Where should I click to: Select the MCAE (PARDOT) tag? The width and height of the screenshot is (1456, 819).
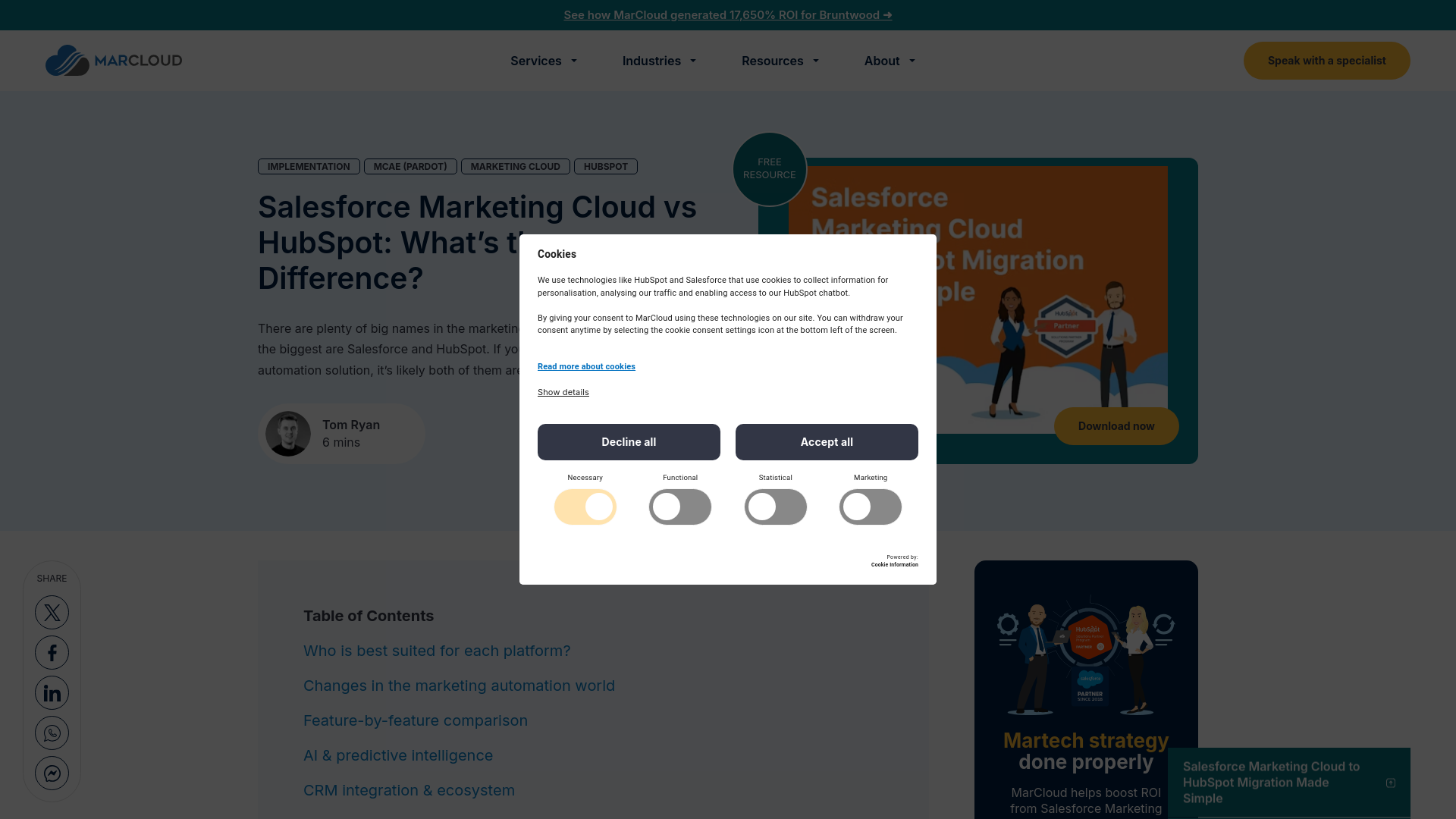click(x=410, y=167)
